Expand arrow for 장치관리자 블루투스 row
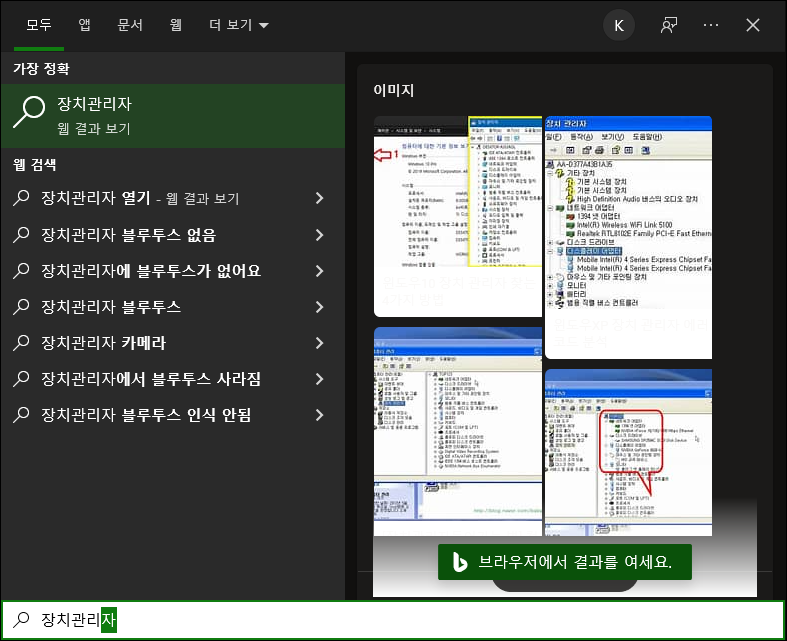 click(320, 307)
